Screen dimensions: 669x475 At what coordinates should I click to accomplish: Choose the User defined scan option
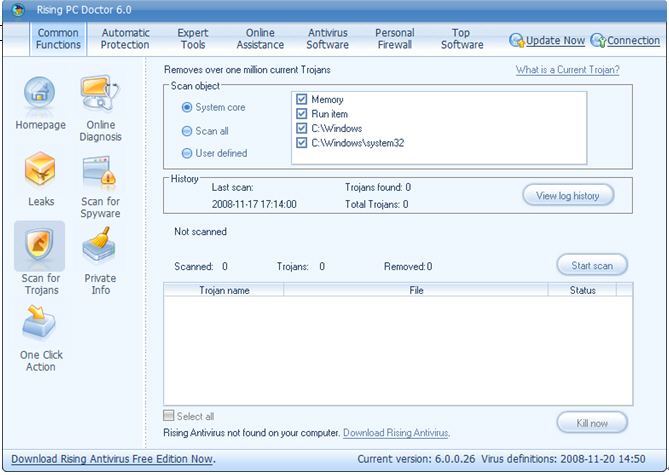[187, 153]
